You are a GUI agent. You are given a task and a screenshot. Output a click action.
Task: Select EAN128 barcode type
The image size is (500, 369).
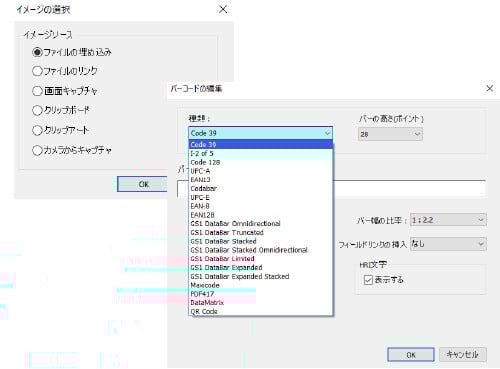click(261, 215)
